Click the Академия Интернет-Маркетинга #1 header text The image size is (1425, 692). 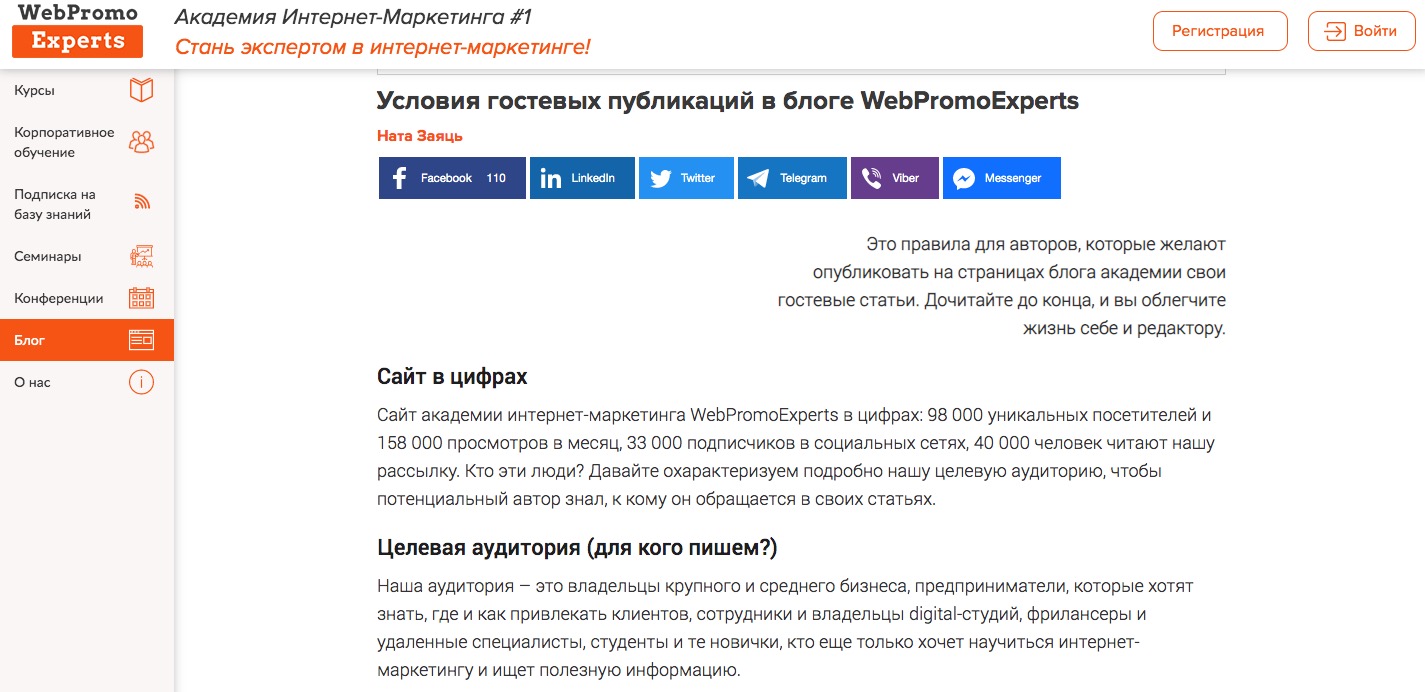coord(354,16)
